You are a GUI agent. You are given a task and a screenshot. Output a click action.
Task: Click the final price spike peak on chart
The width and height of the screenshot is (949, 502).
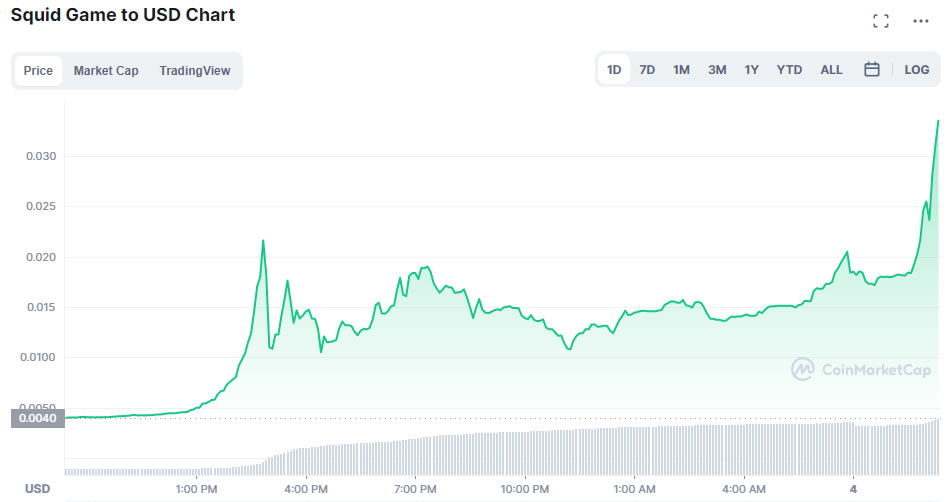coord(938,121)
